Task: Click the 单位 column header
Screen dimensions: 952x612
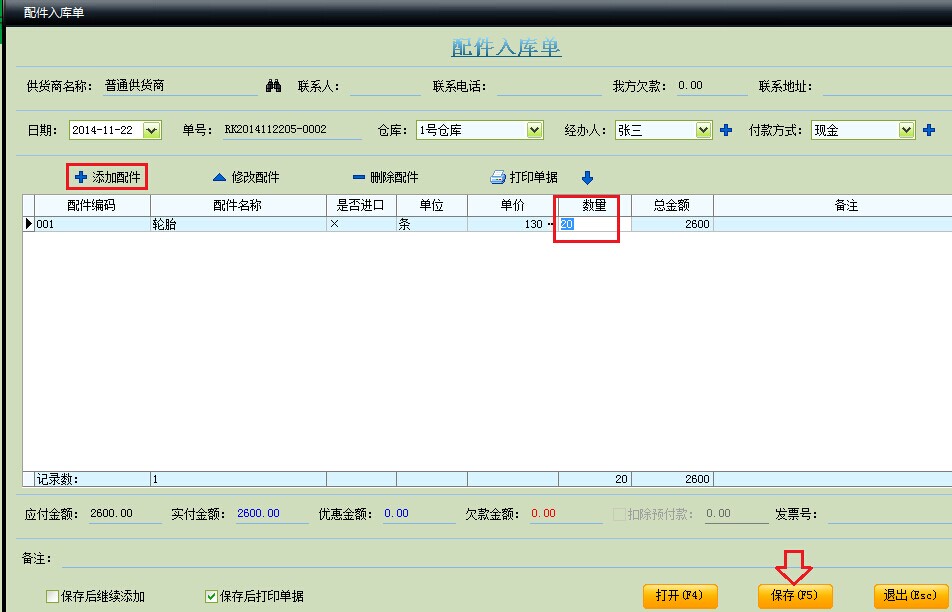Action: tap(432, 205)
